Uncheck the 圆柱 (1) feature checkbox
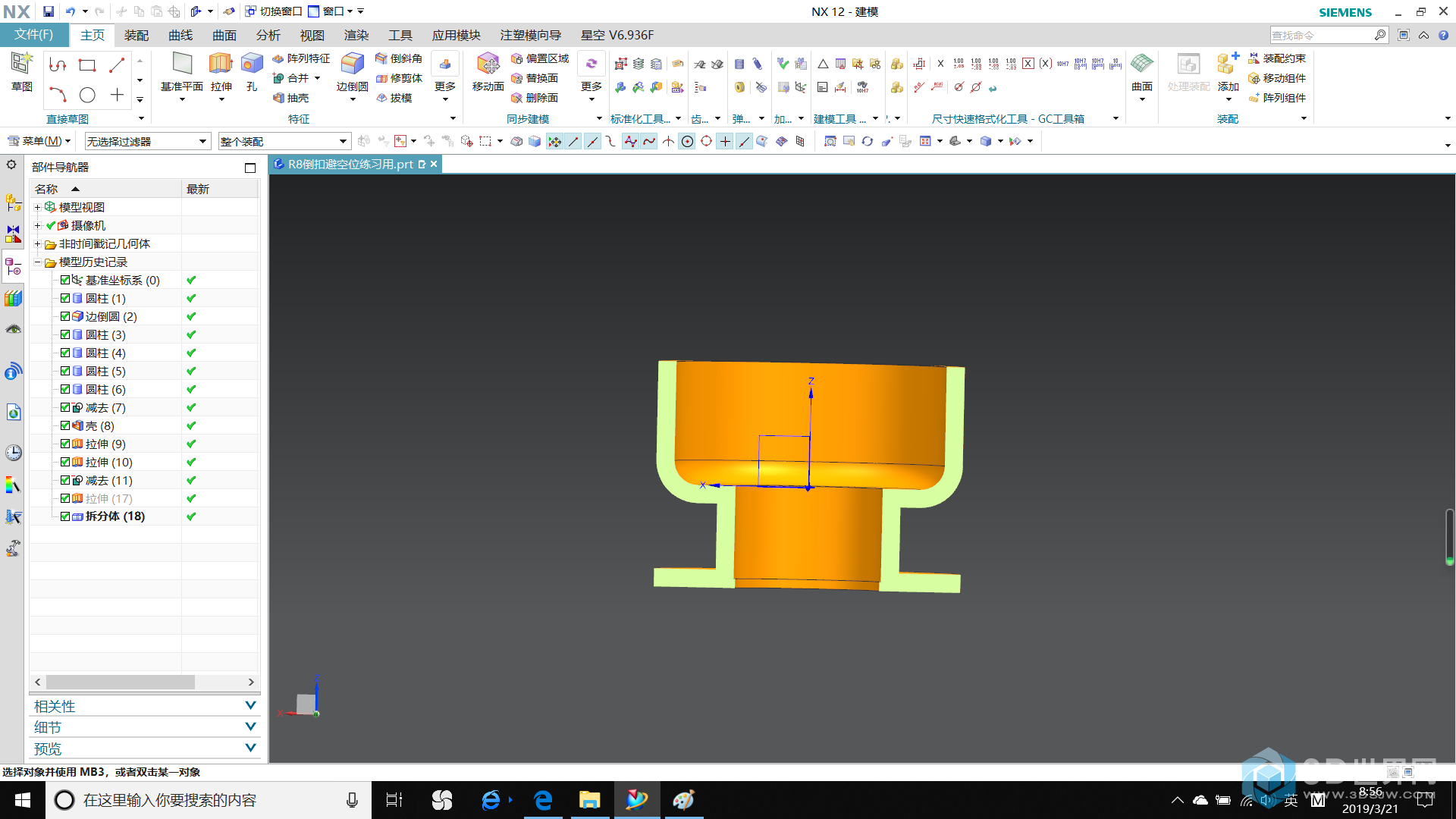Viewport: 1456px width, 819px height. coord(65,298)
